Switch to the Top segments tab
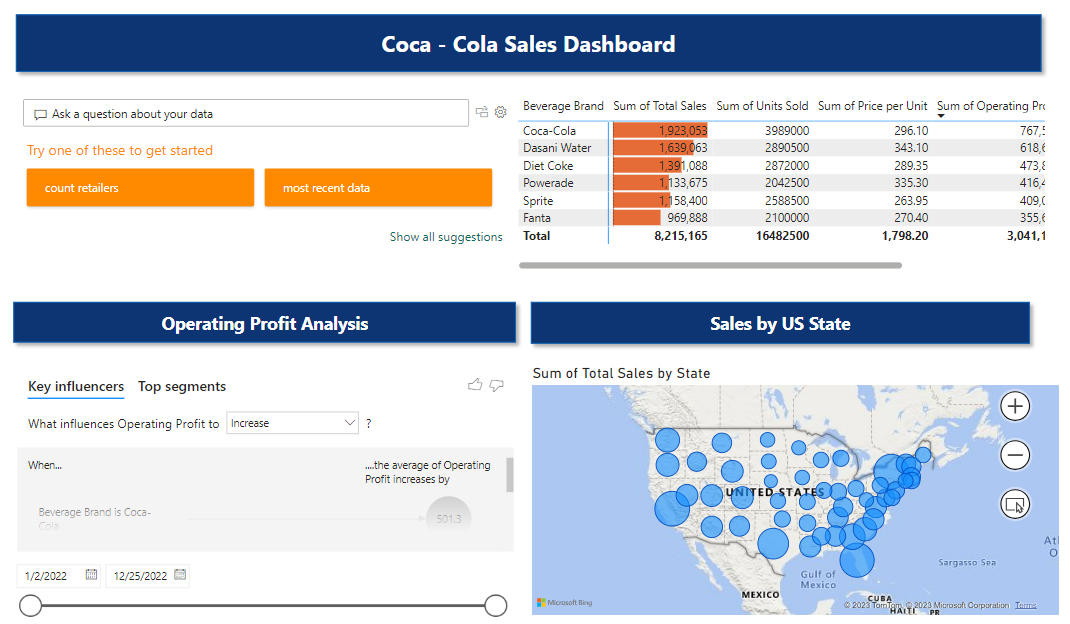Screen dimensions: 1070x624 [181, 386]
